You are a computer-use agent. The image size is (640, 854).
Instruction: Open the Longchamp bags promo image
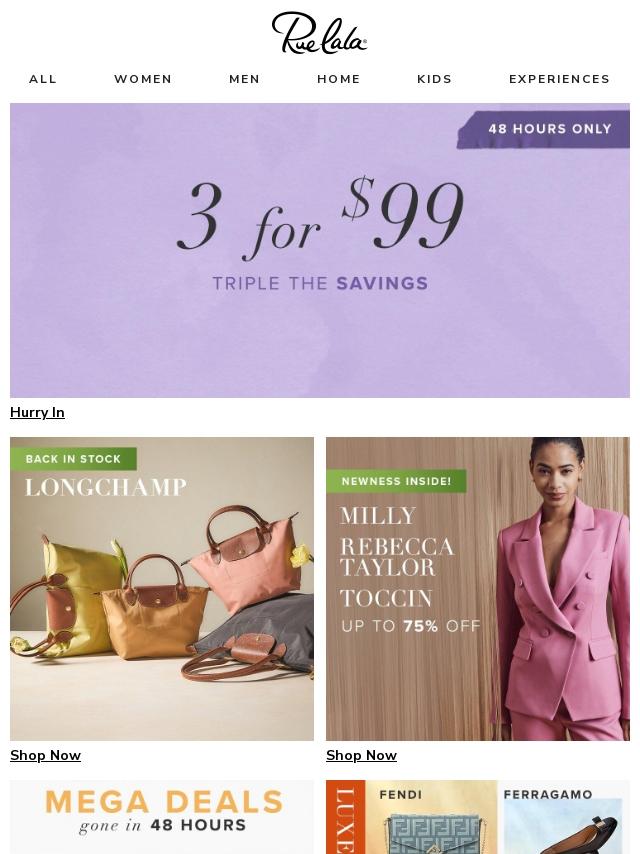pos(162,588)
